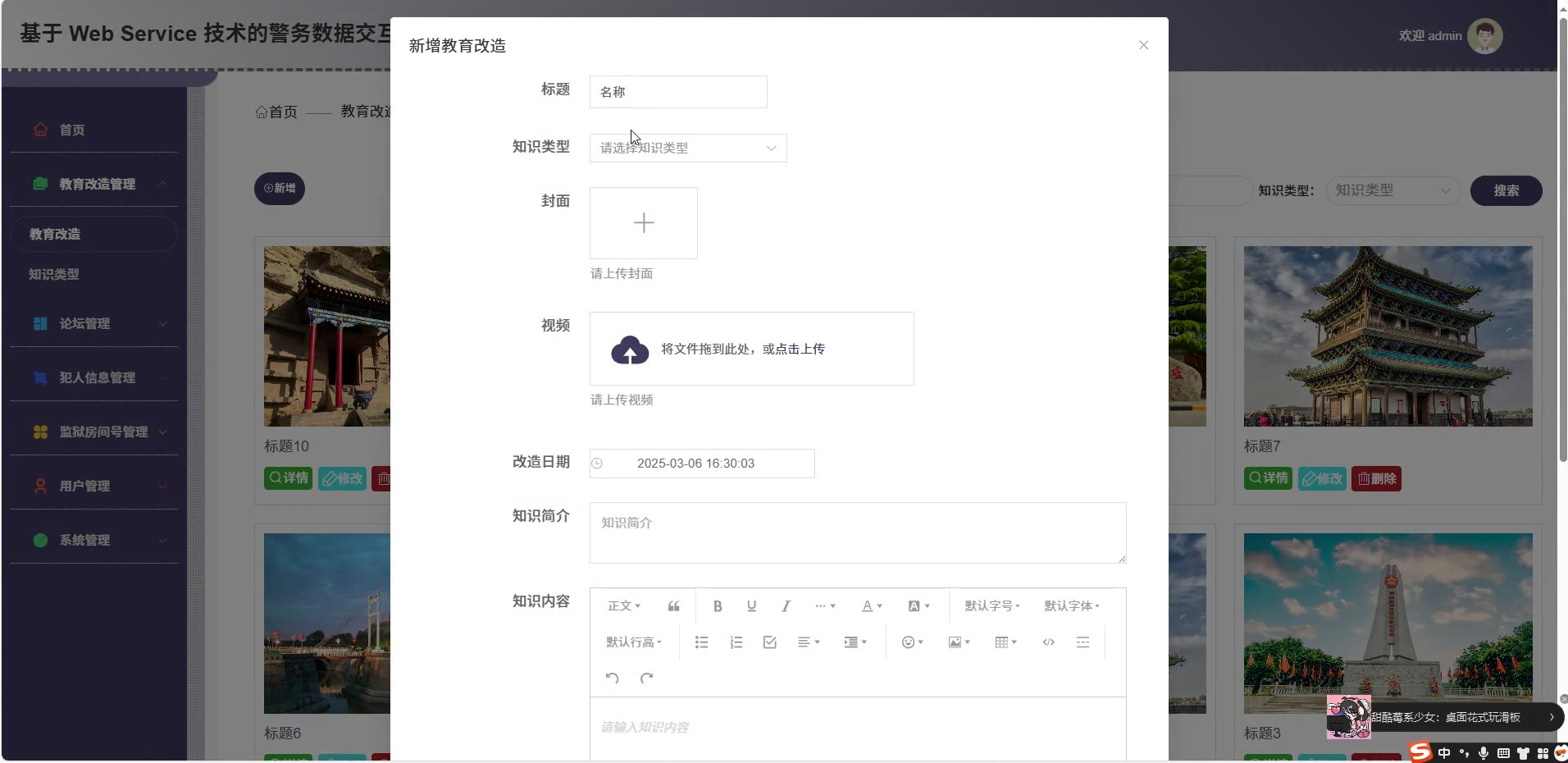Focus the 知识简介 textarea

(858, 533)
